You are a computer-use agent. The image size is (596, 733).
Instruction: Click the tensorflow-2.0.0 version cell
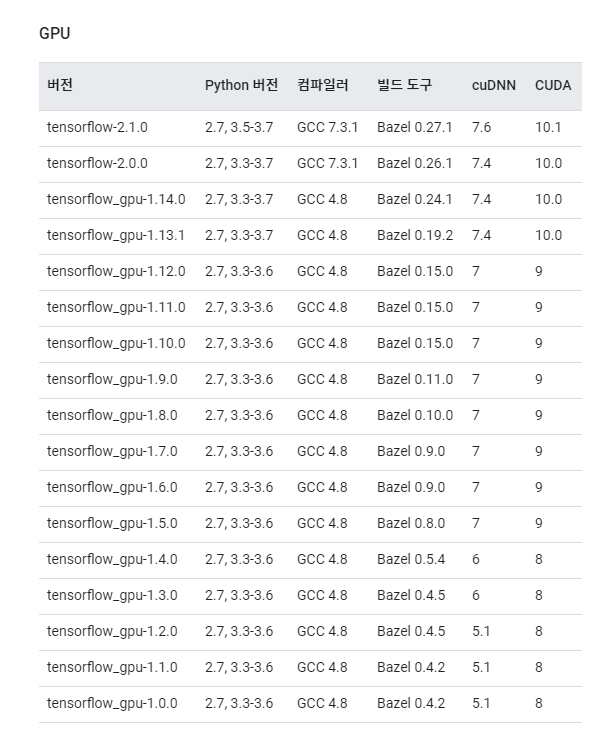tap(97, 163)
